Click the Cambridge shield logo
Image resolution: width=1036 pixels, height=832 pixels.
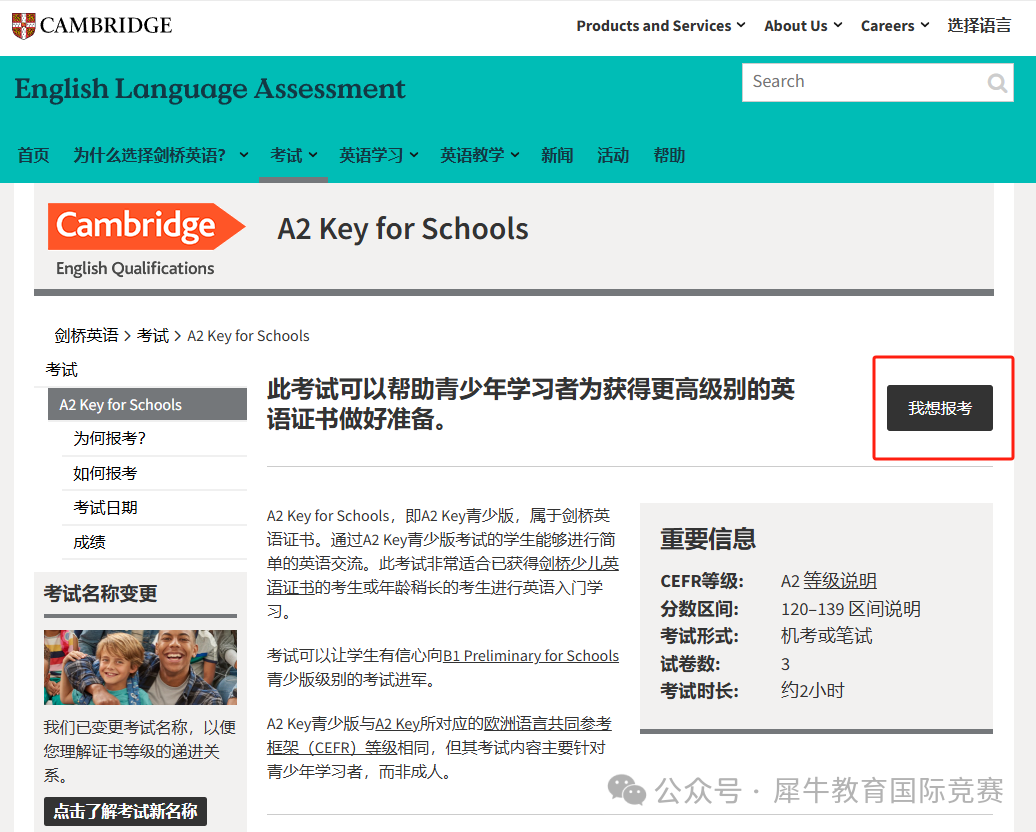(24, 26)
